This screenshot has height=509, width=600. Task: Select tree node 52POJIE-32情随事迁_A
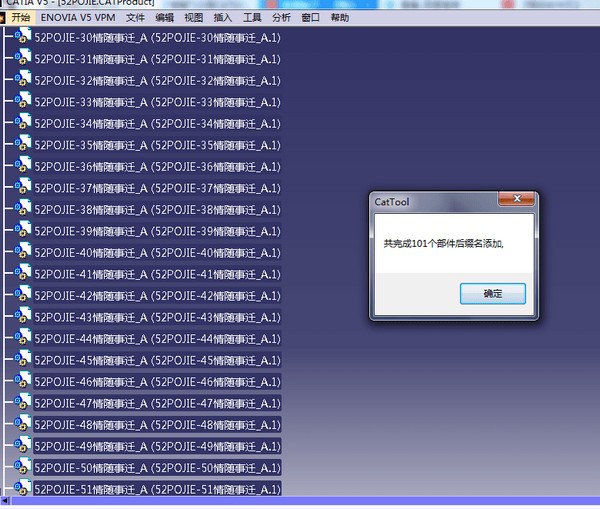(x=157, y=80)
